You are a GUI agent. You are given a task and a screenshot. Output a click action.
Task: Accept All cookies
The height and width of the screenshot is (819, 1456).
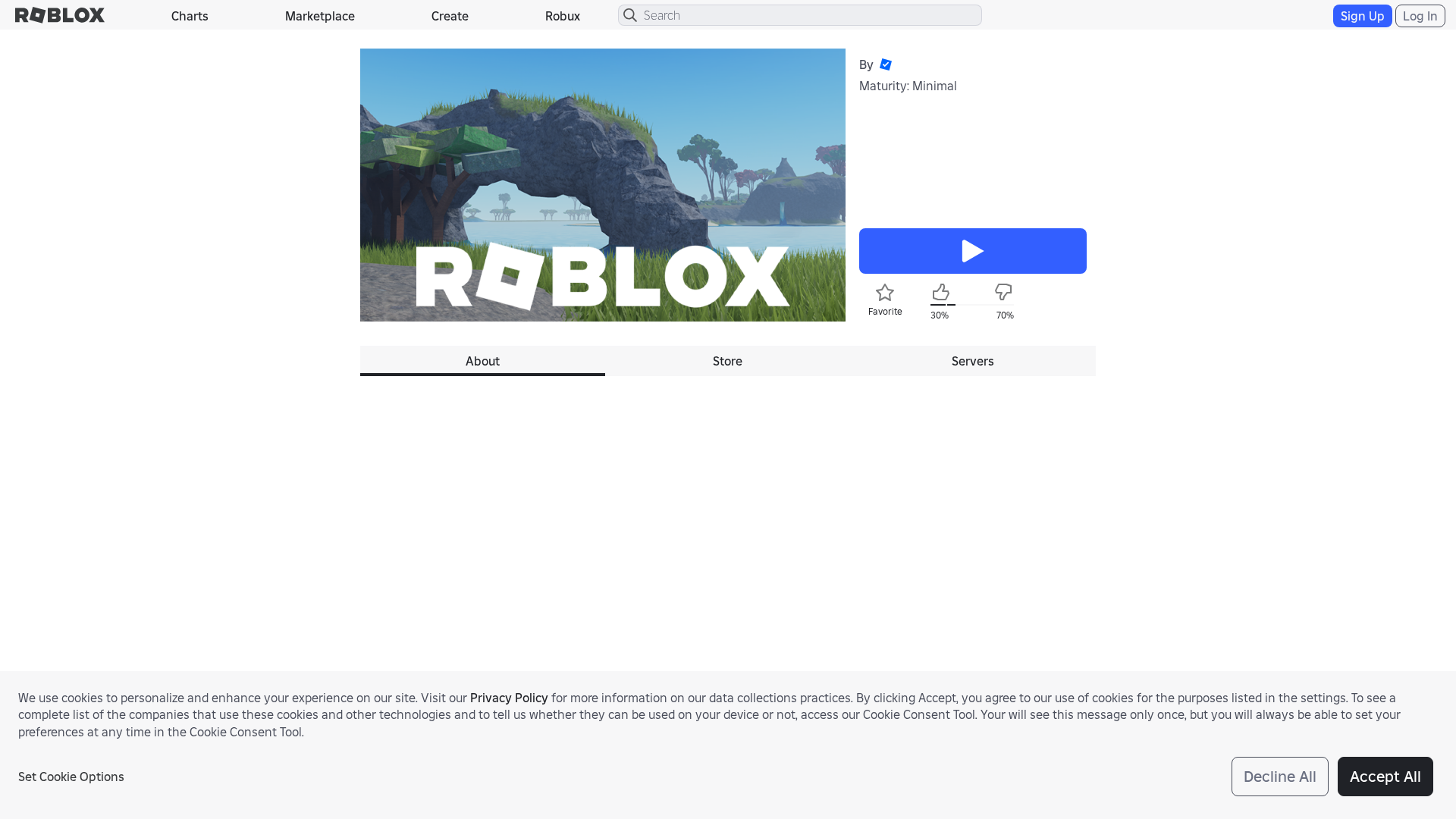(1385, 777)
